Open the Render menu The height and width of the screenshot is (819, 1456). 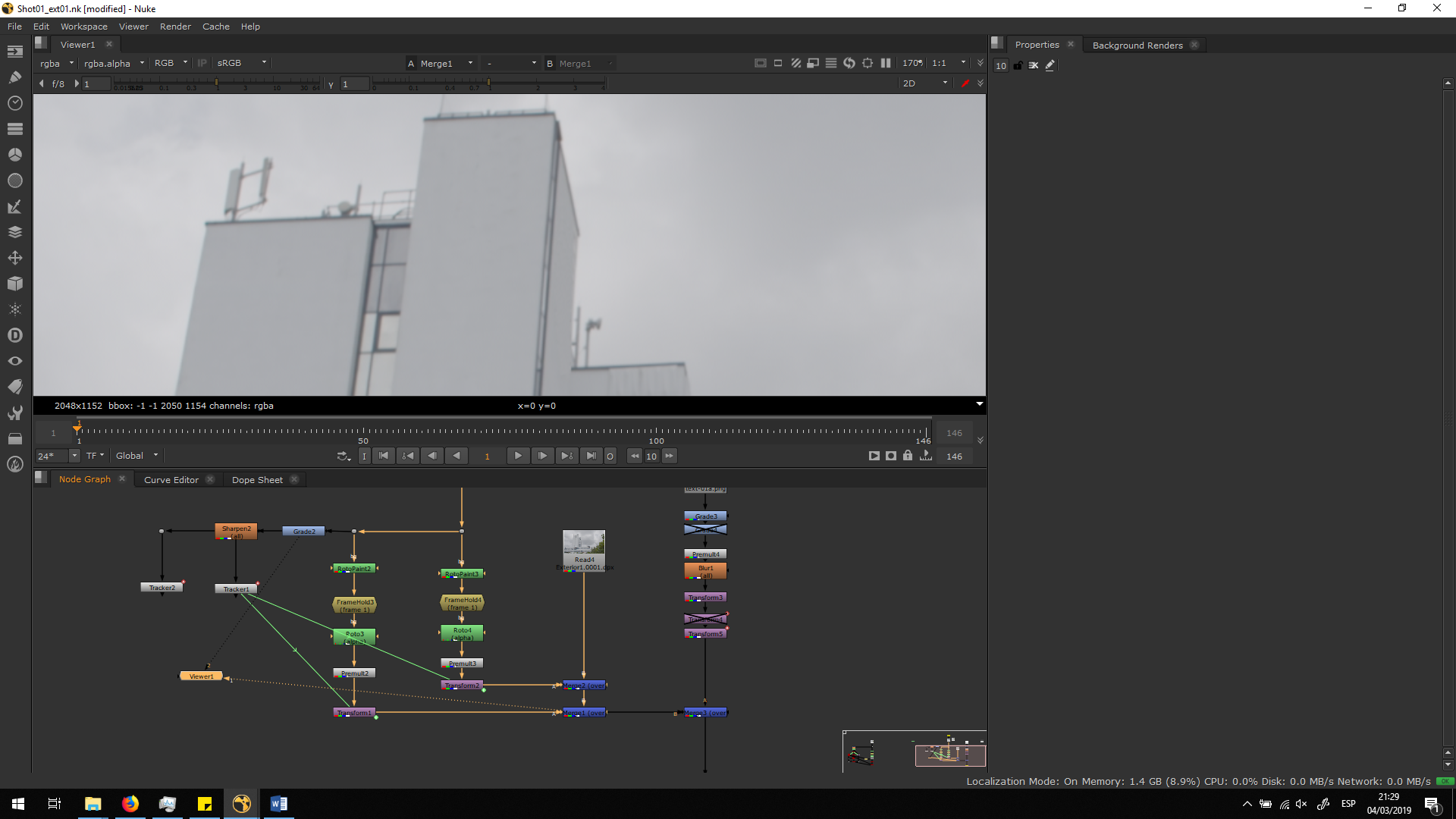(x=175, y=27)
